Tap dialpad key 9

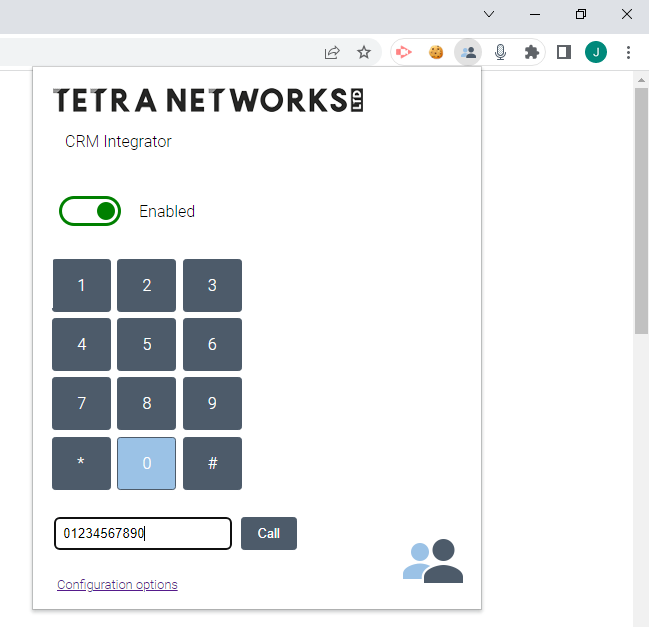tap(212, 404)
